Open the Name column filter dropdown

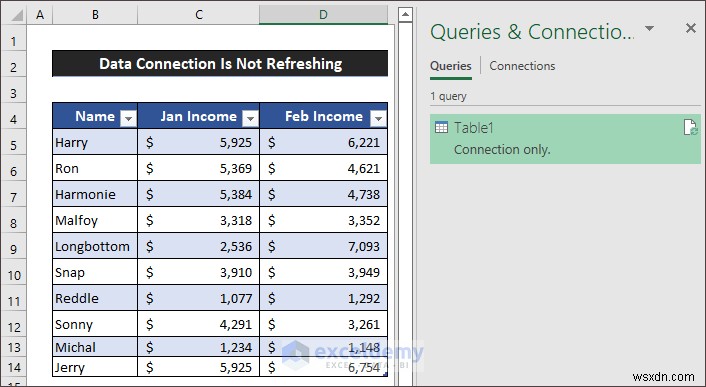click(x=128, y=118)
